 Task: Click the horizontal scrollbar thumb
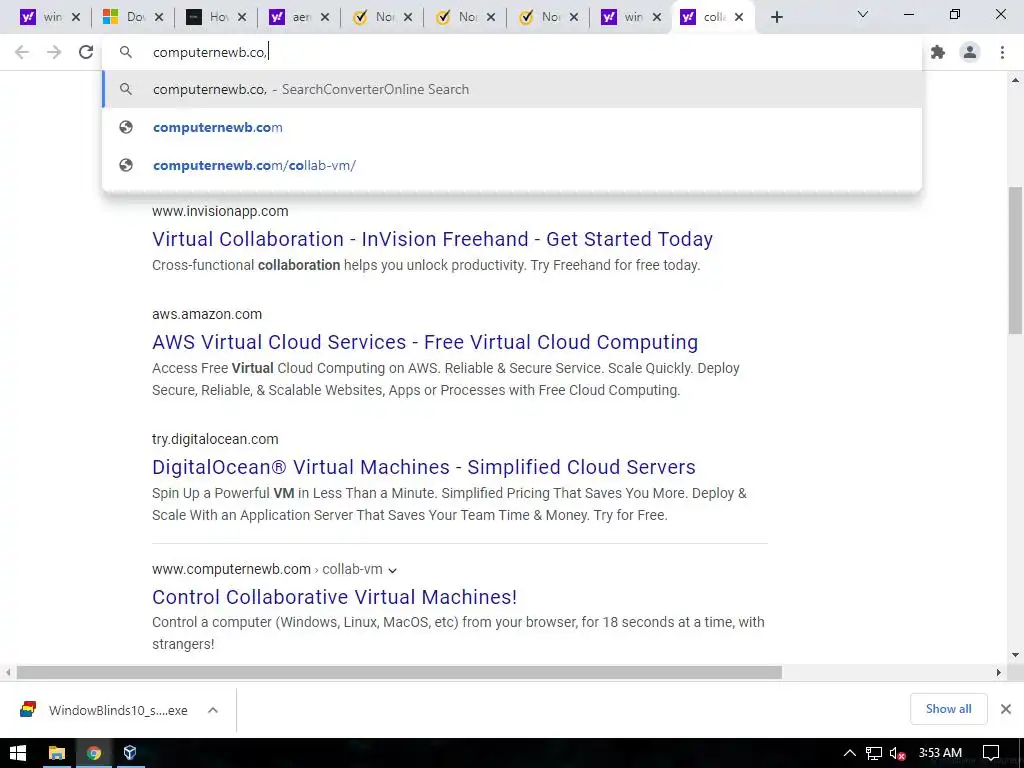tap(399, 672)
